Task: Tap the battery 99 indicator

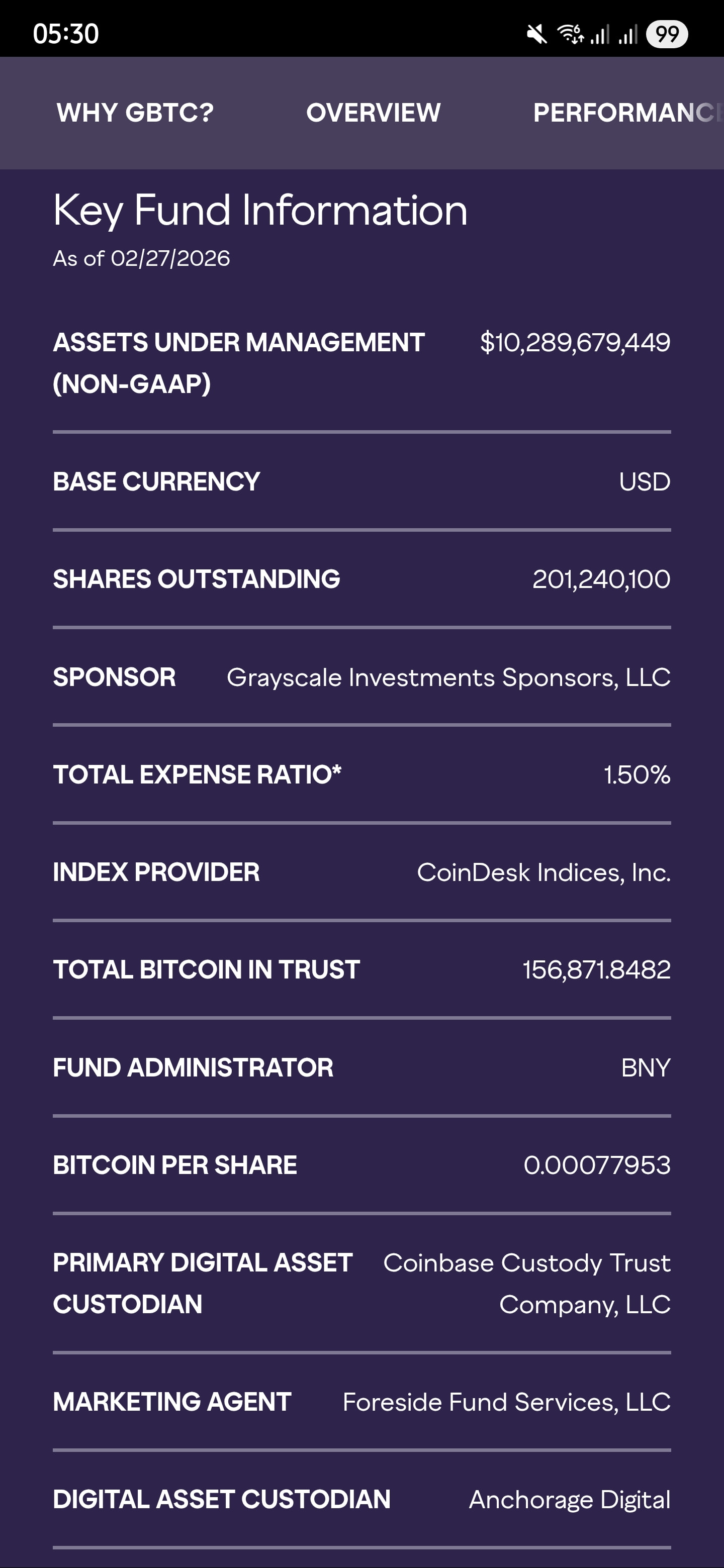Action: (667, 34)
